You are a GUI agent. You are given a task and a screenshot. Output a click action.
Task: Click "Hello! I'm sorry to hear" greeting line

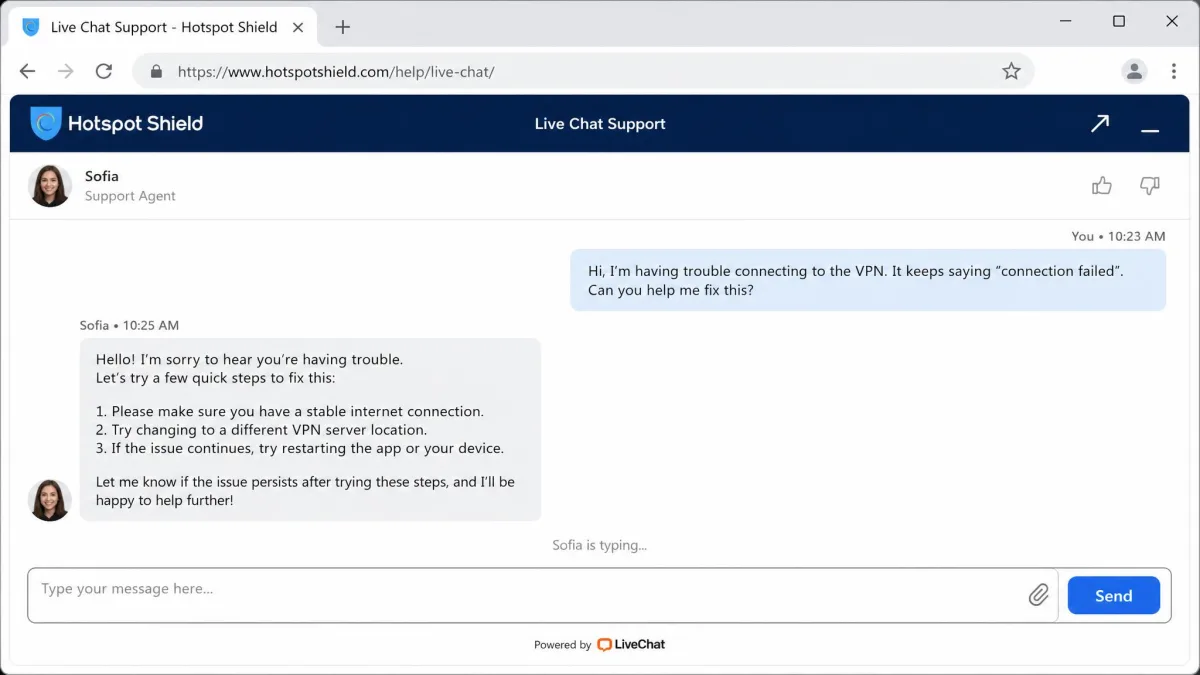pos(250,359)
